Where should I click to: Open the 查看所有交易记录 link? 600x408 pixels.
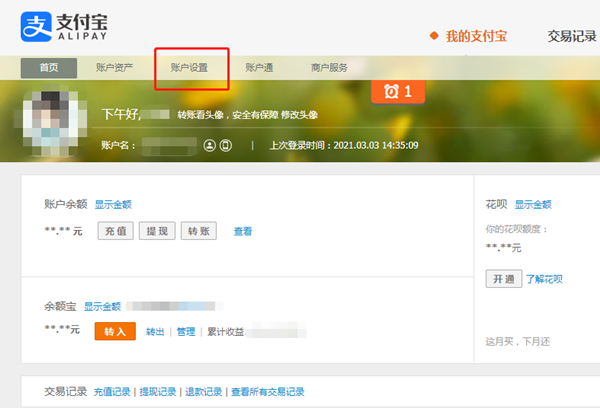tap(268, 392)
